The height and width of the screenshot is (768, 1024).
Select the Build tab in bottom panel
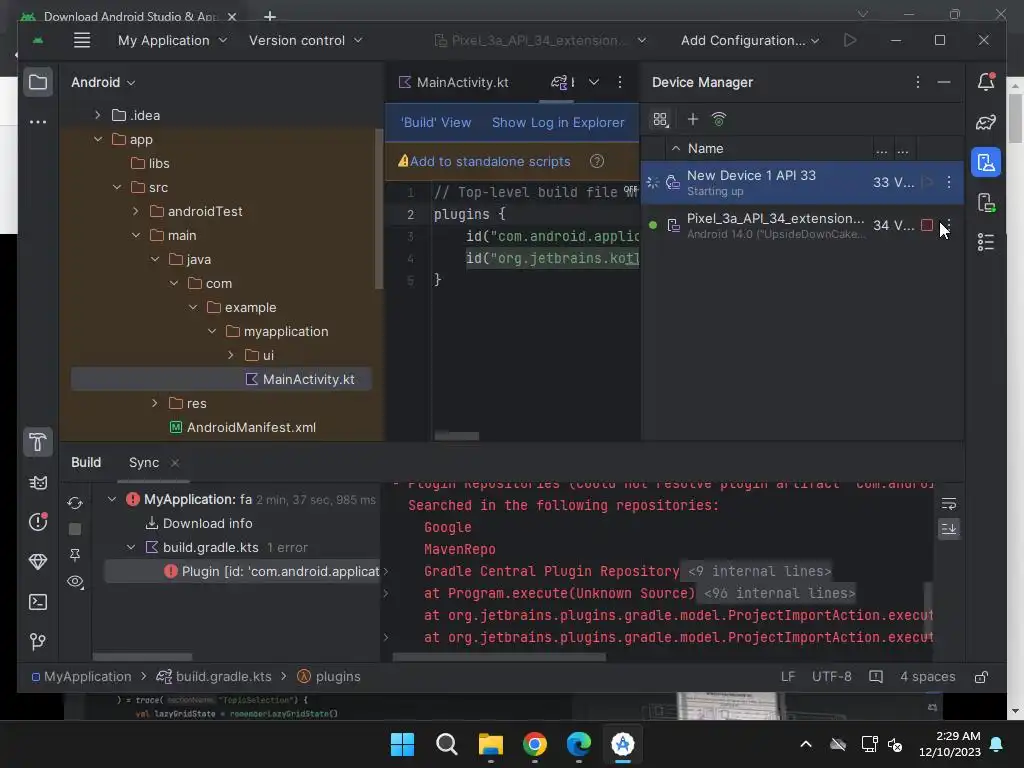(x=86, y=462)
